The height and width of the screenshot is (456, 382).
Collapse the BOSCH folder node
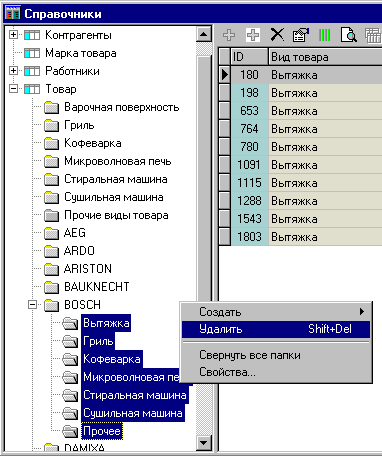[x=32, y=304]
